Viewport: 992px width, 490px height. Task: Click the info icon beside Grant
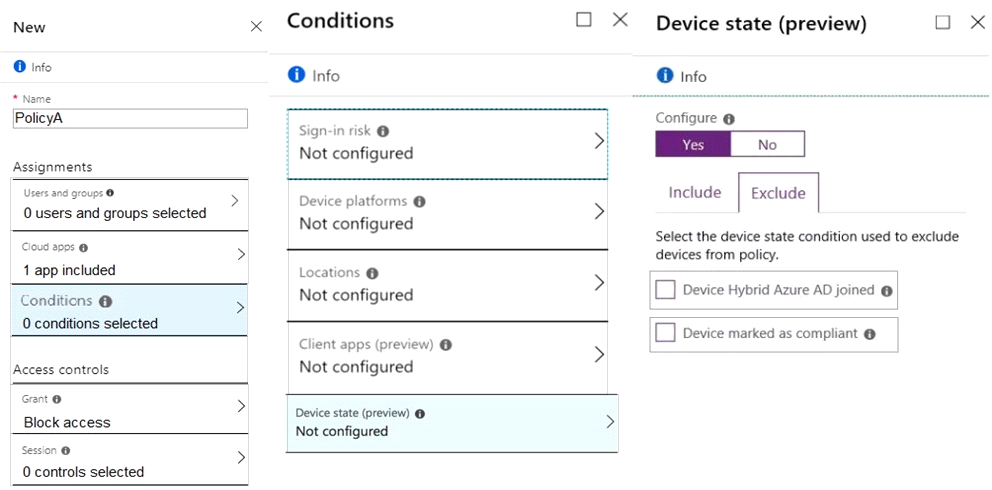tap(57, 400)
